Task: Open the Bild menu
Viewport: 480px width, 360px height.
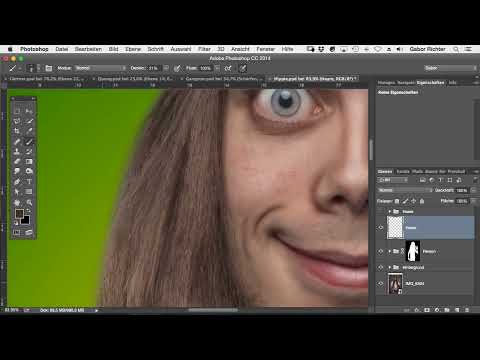Action: click(113, 49)
